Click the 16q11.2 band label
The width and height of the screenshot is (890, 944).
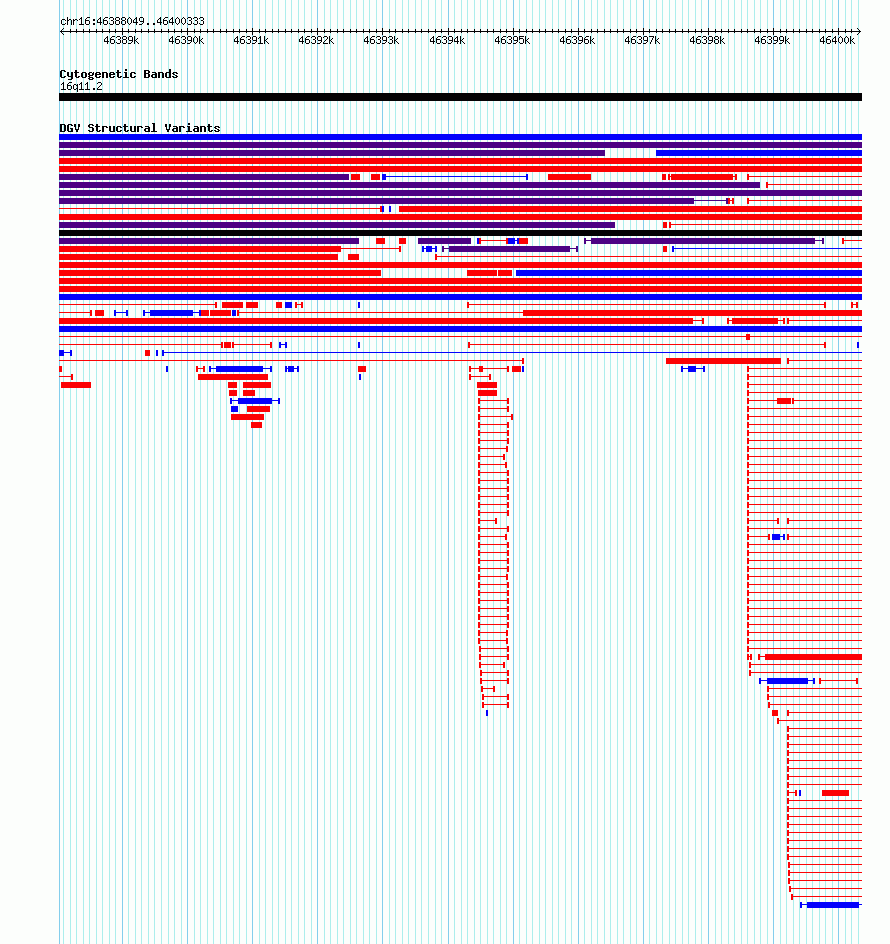(81, 87)
